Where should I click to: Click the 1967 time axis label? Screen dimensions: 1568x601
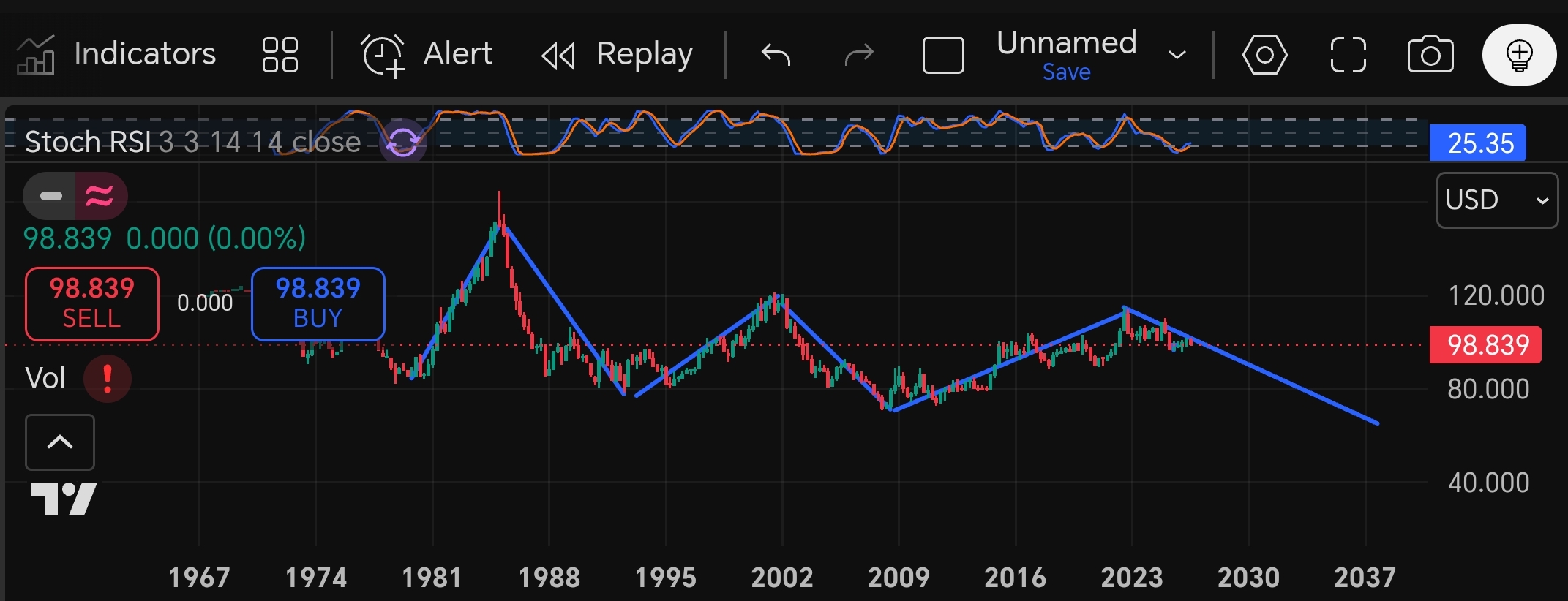pos(200,578)
